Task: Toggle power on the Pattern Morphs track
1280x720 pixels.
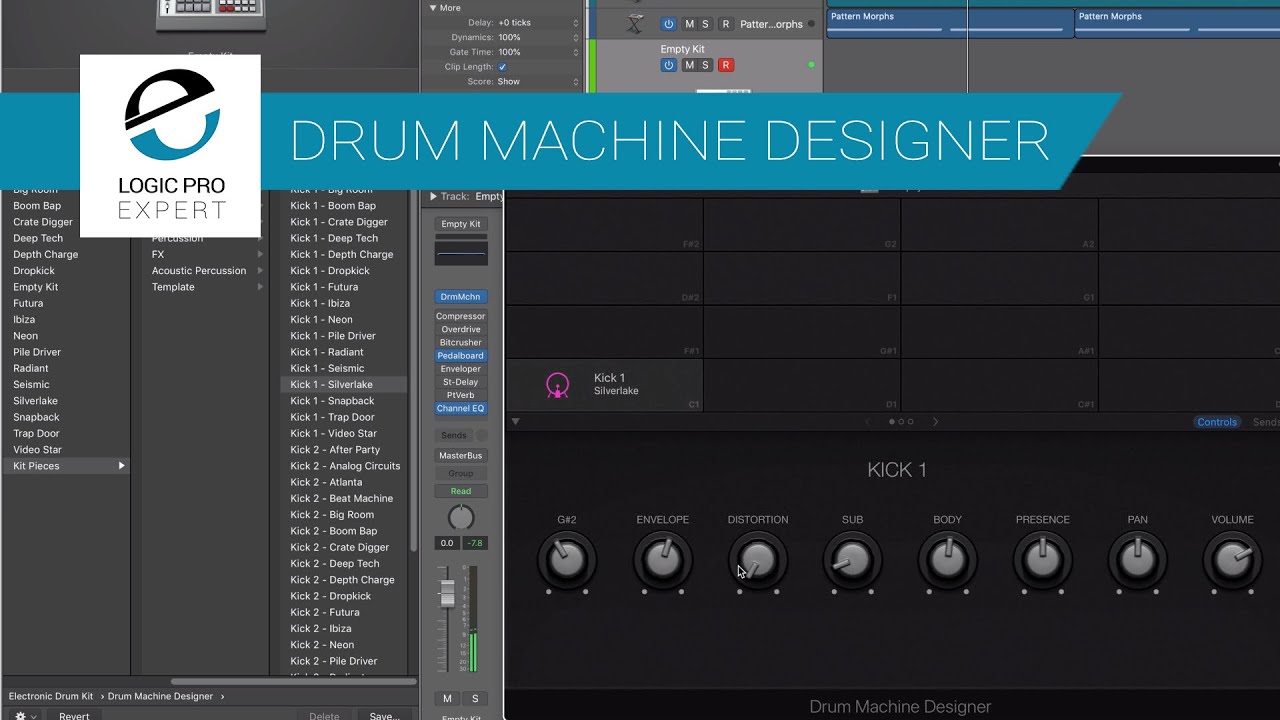Action: click(669, 24)
